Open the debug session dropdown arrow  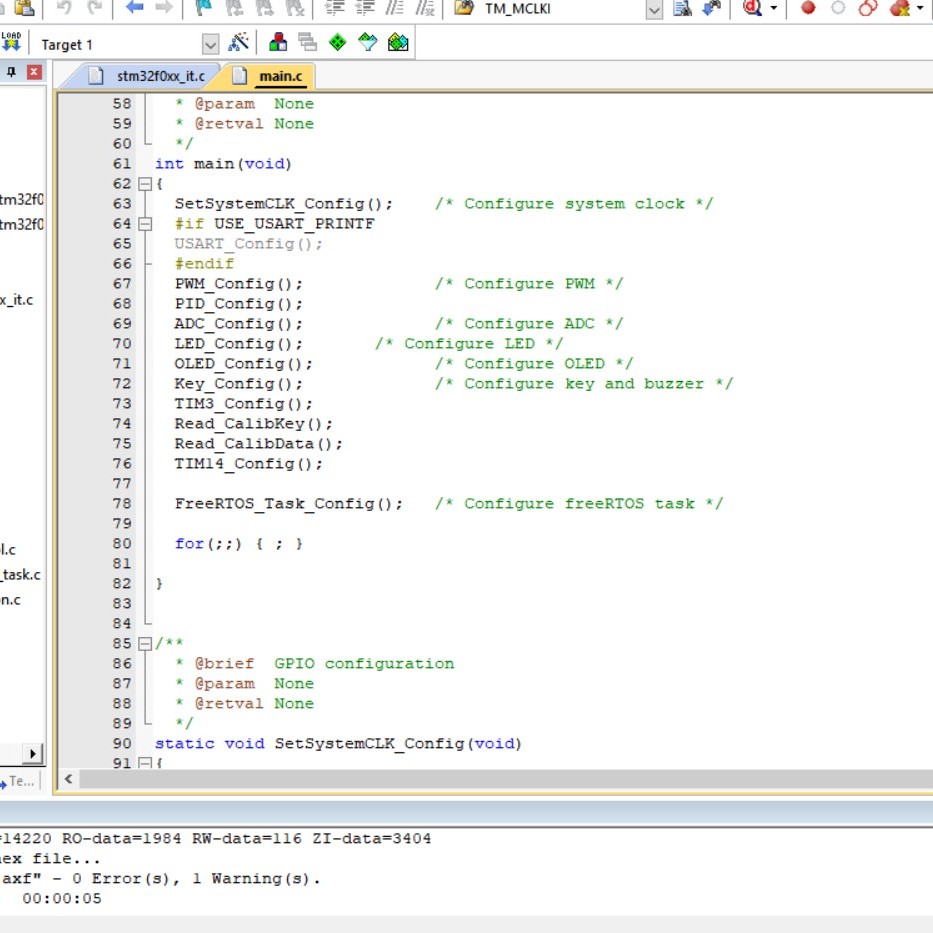point(774,8)
